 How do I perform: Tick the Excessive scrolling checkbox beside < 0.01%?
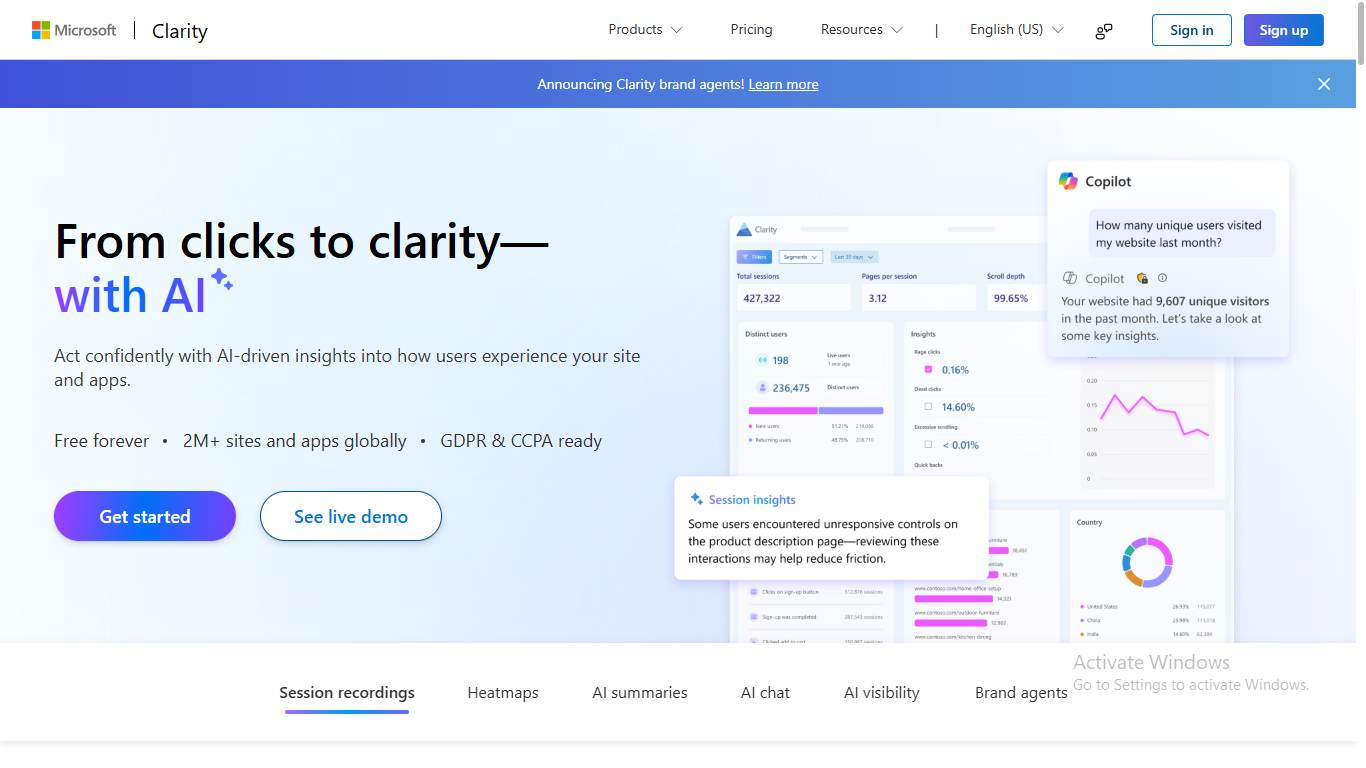(x=928, y=444)
